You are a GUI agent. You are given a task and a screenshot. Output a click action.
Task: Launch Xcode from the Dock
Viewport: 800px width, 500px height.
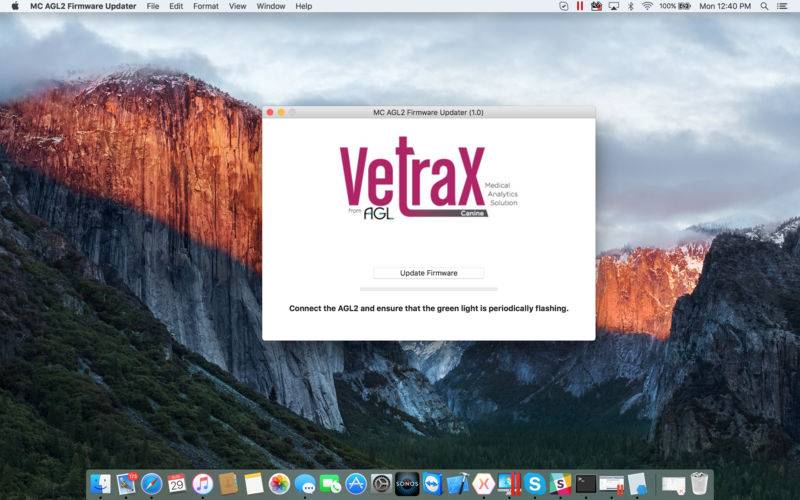point(458,483)
